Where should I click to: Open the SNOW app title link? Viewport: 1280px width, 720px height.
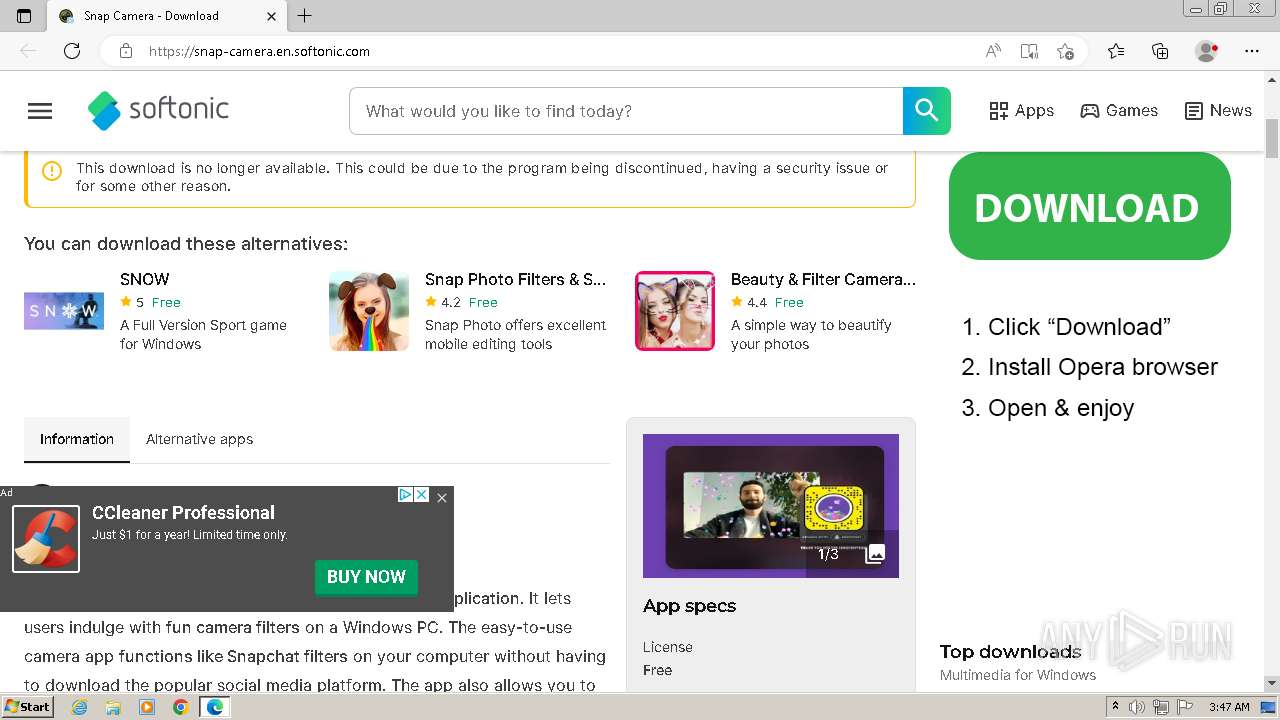[145, 279]
